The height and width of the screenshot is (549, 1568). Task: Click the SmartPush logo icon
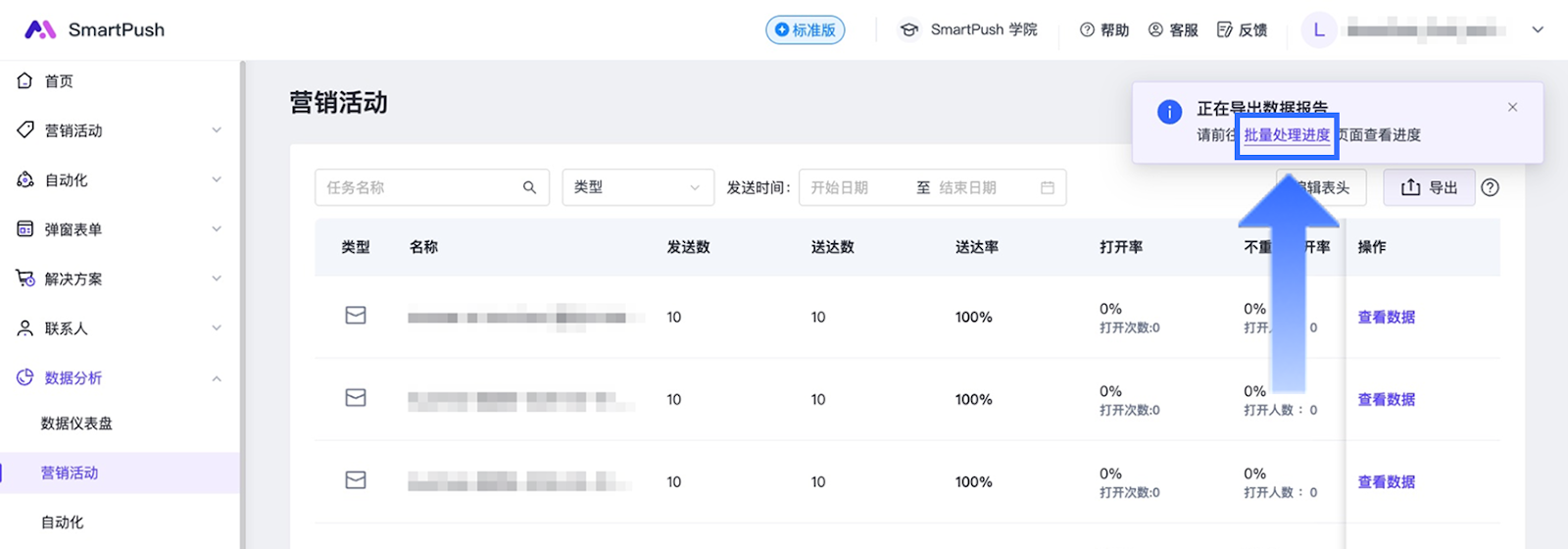pyautogui.click(x=40, y=29)
